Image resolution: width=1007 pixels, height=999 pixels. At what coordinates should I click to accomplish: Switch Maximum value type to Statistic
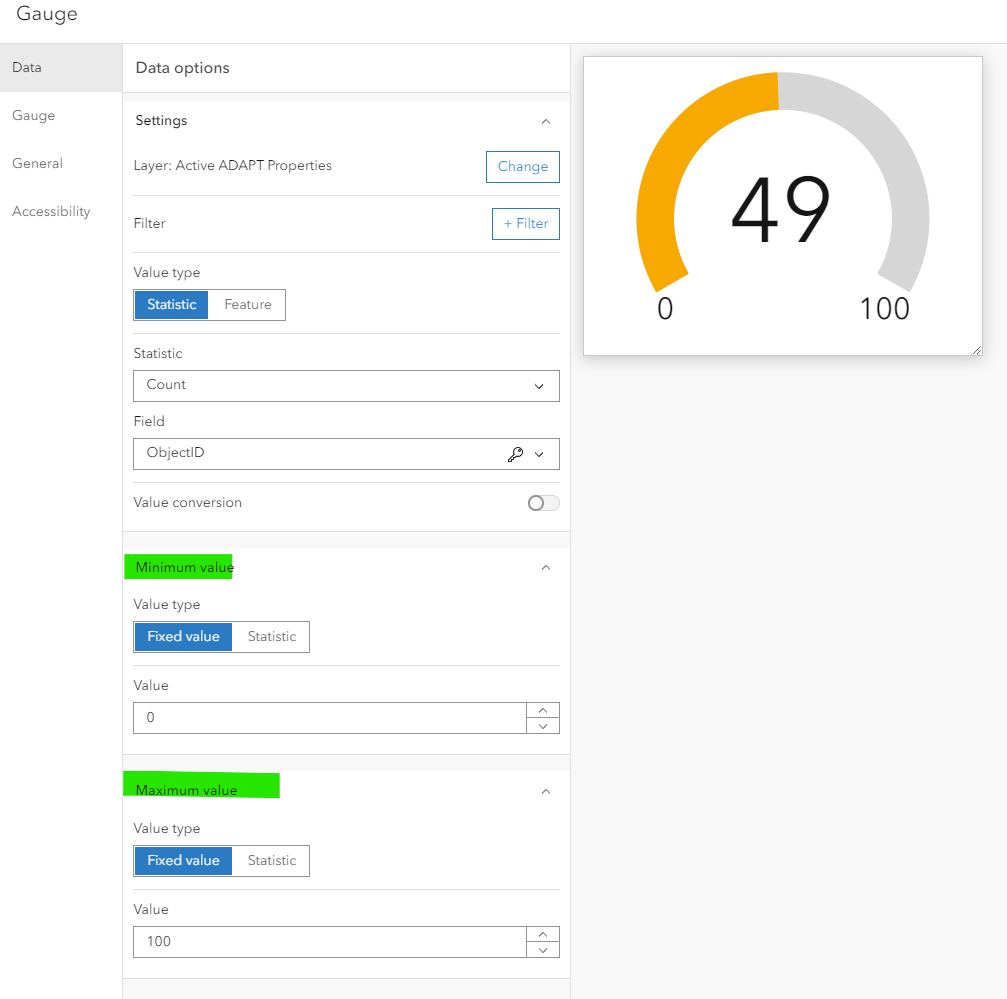270,860
